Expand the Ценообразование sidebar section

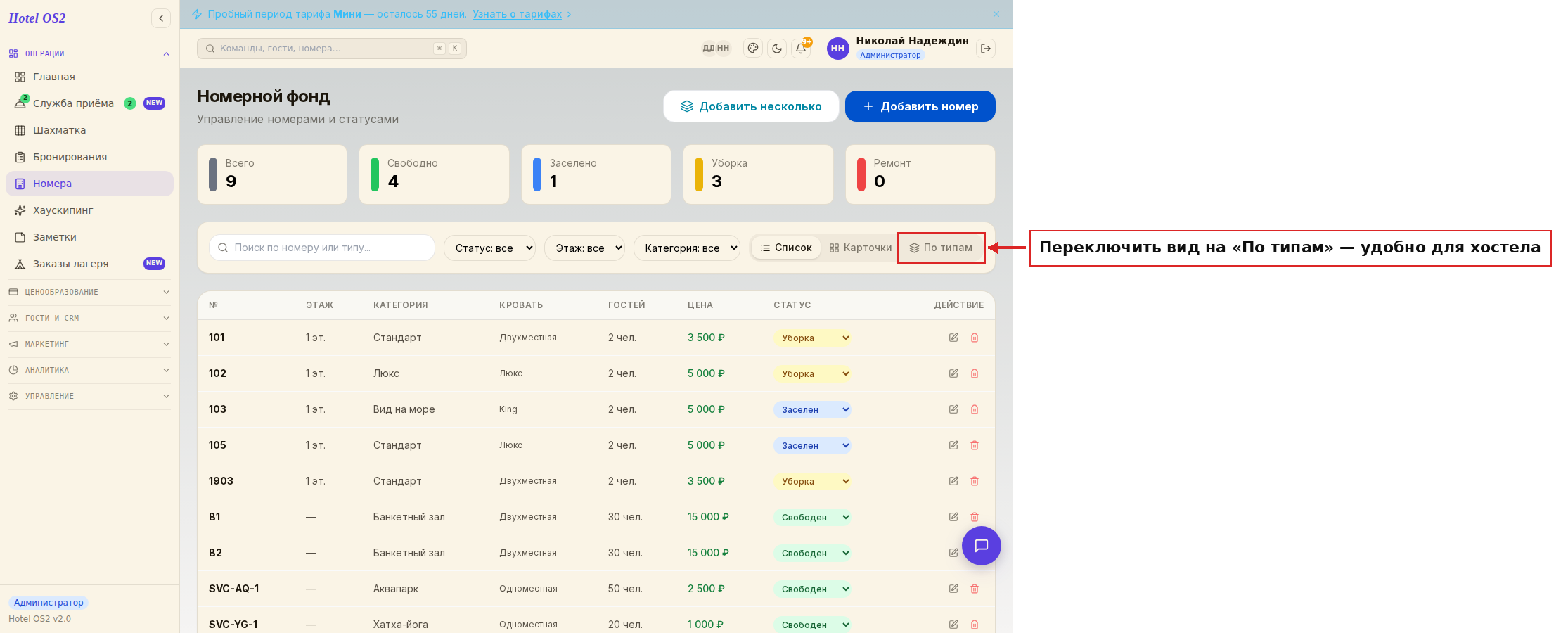point(89,292)
